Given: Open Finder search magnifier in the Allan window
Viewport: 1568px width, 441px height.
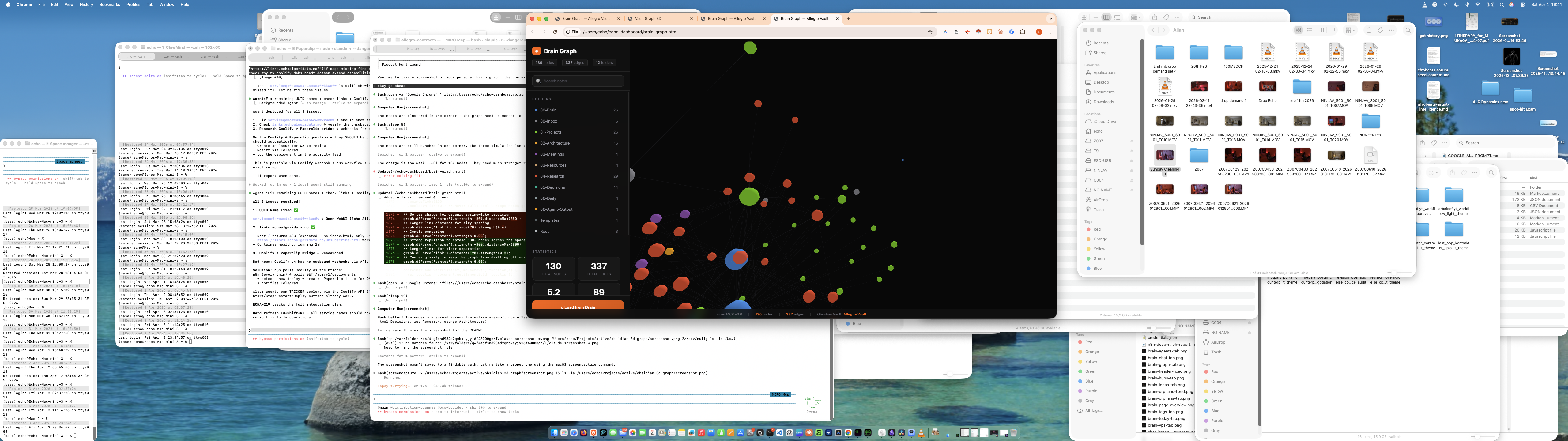Looking at the screenshot, I should 1407,30.
